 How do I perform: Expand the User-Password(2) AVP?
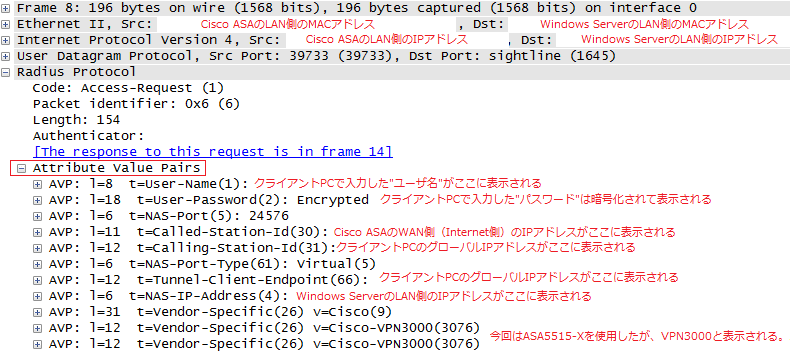pos(37,200)
